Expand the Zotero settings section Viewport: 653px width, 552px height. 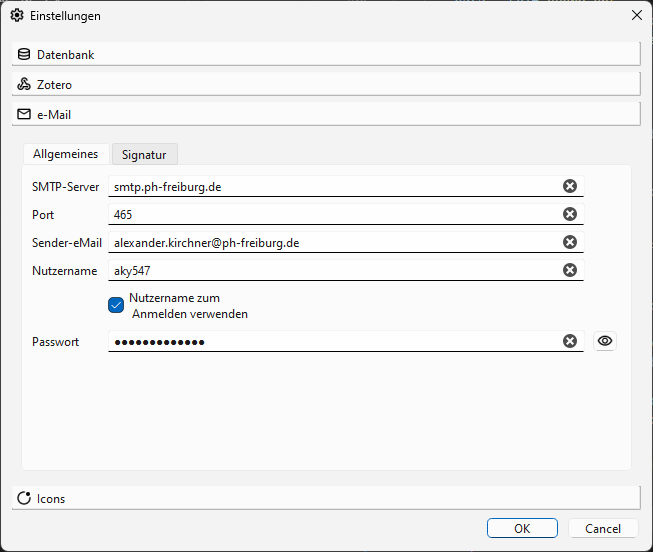pos(325,85)
